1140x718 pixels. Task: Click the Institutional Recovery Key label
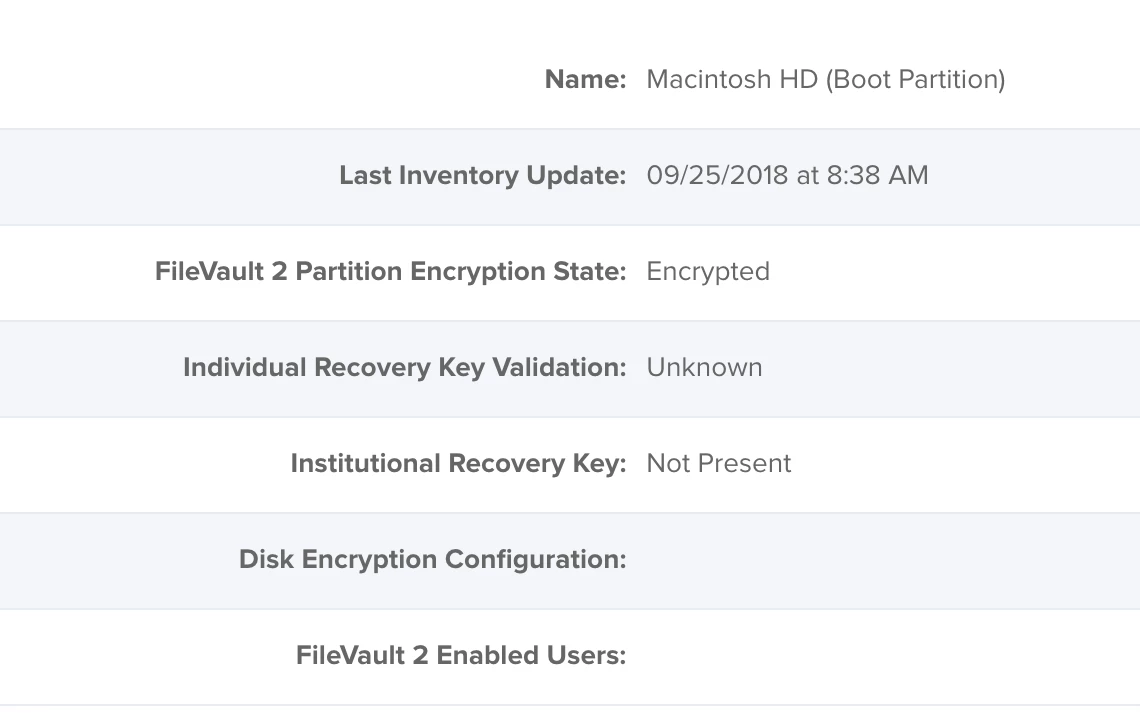pyautogui.click(x=458, y=463)
